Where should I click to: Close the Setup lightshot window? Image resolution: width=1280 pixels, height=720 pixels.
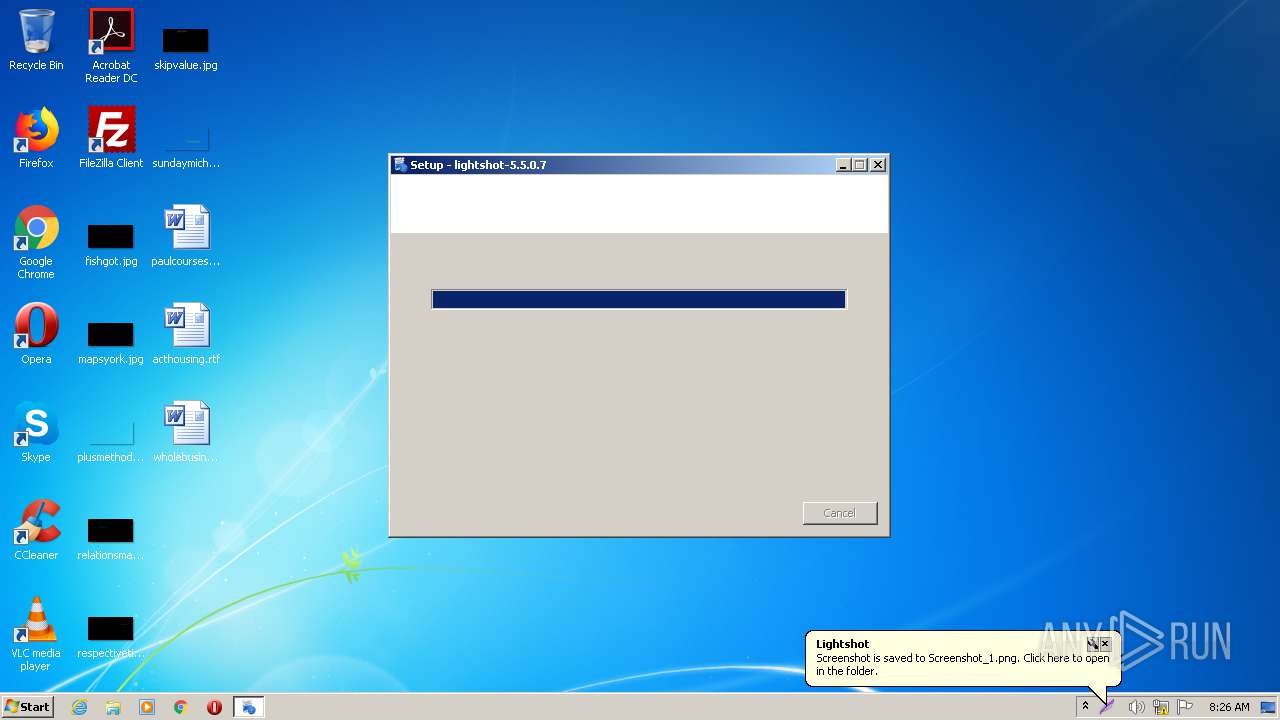pyautogui.click(x=878, y=165)
